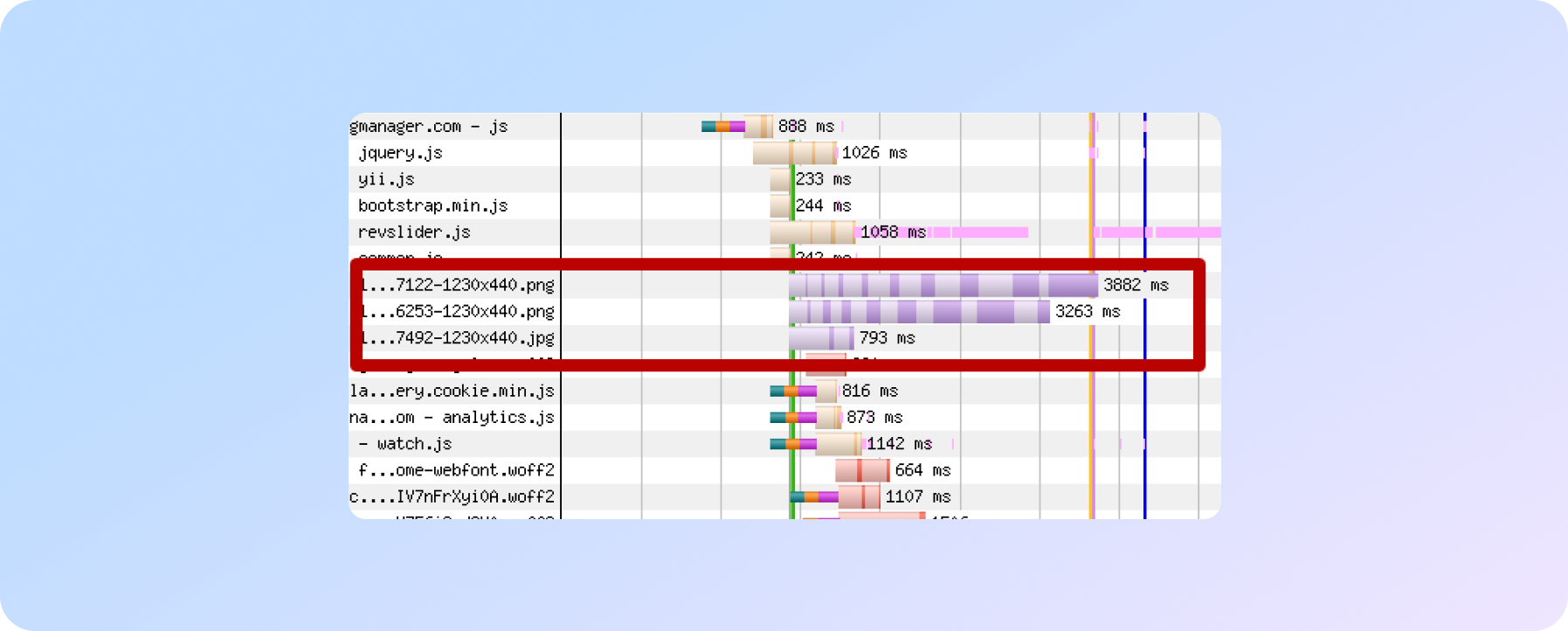The width and height of the screenshot is (1568, 631).
Task: Select the revslider.js request label
Action: [414, 232]
